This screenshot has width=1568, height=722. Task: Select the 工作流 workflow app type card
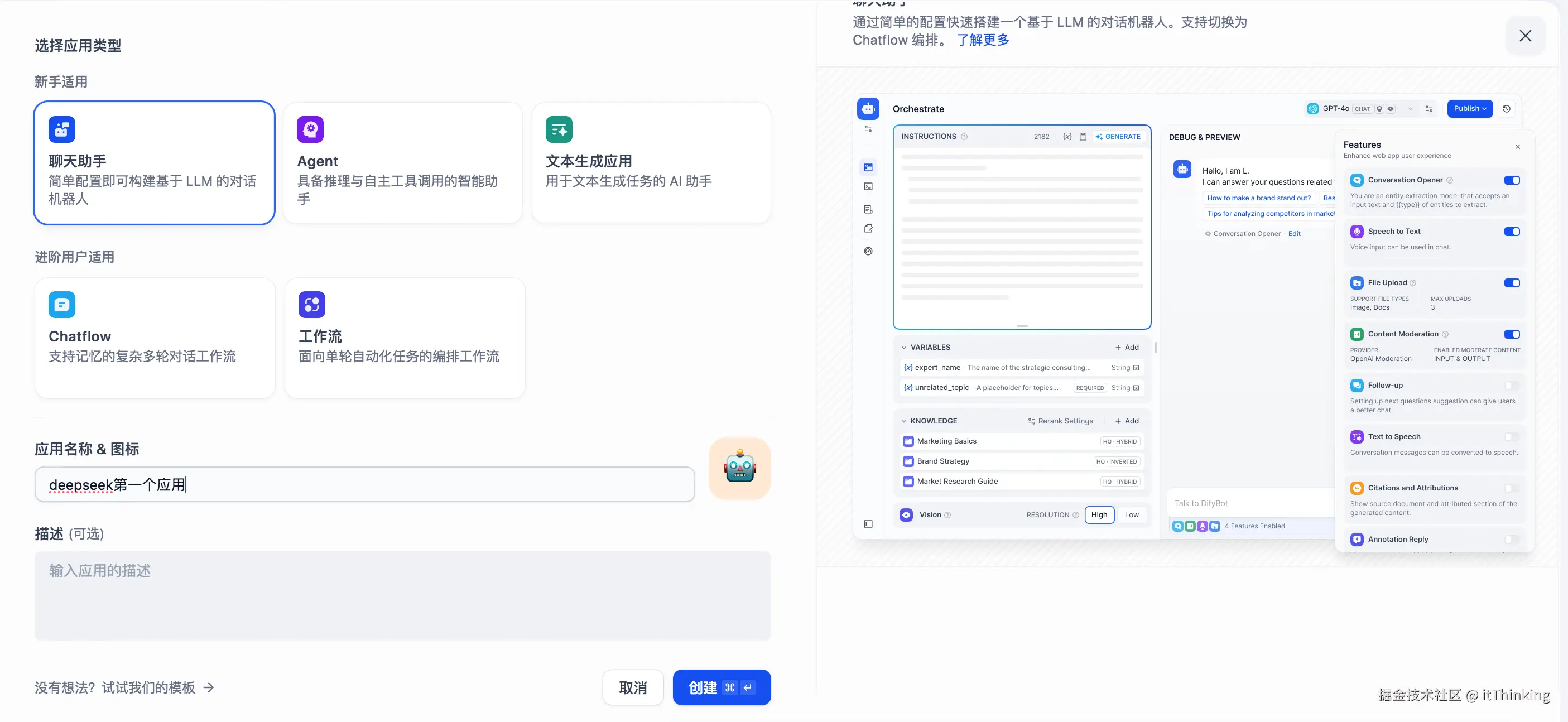click(404, 338)
